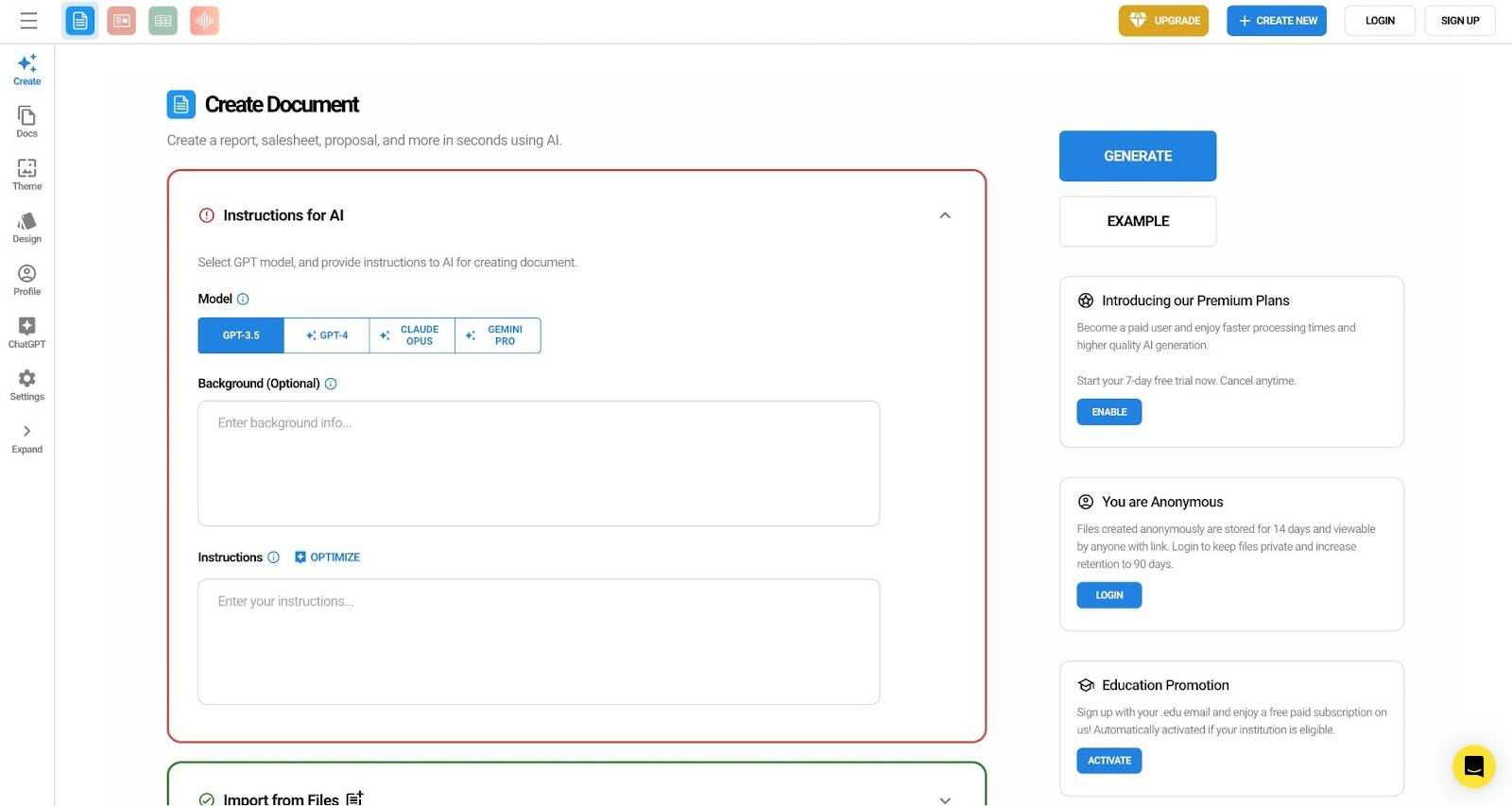Click the Import from Files check icon
1512x806 pixels.
pos(207,800)
